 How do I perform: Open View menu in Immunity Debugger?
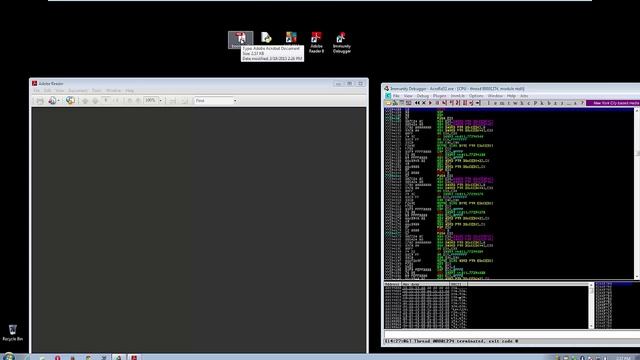click(x=408, y=96)
